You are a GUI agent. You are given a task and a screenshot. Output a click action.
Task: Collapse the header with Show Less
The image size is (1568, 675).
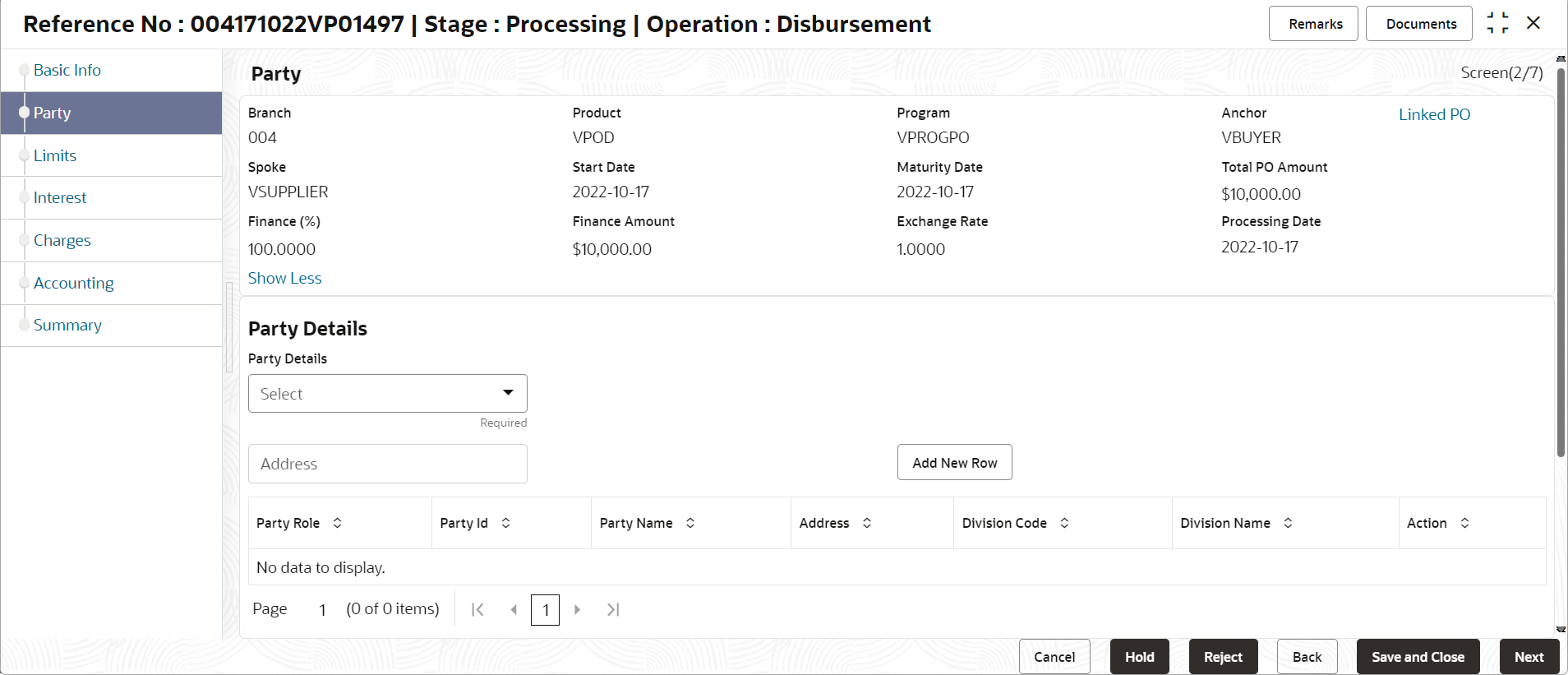click(x=284, y=278)
